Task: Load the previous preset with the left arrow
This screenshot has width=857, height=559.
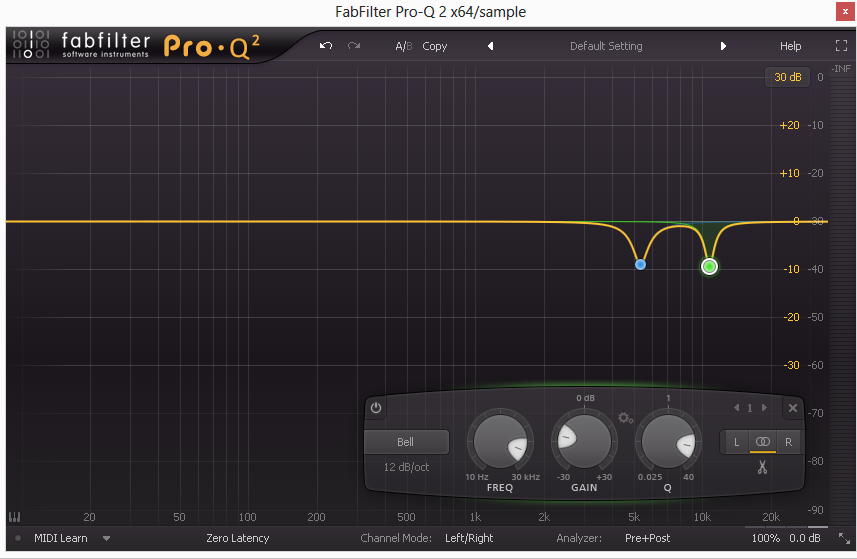Action: click(x=490, y=46)
